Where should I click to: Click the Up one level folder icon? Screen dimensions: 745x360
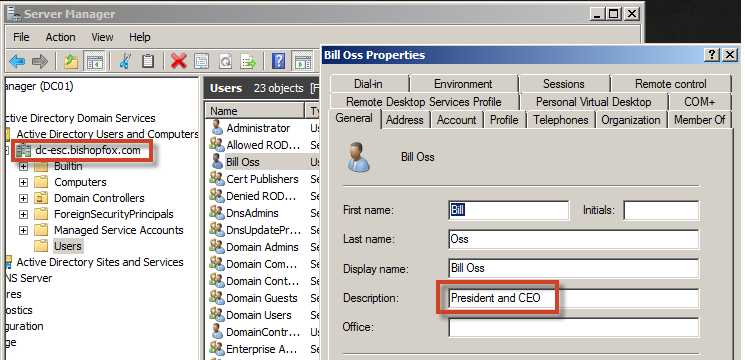(x=71, y=61)
